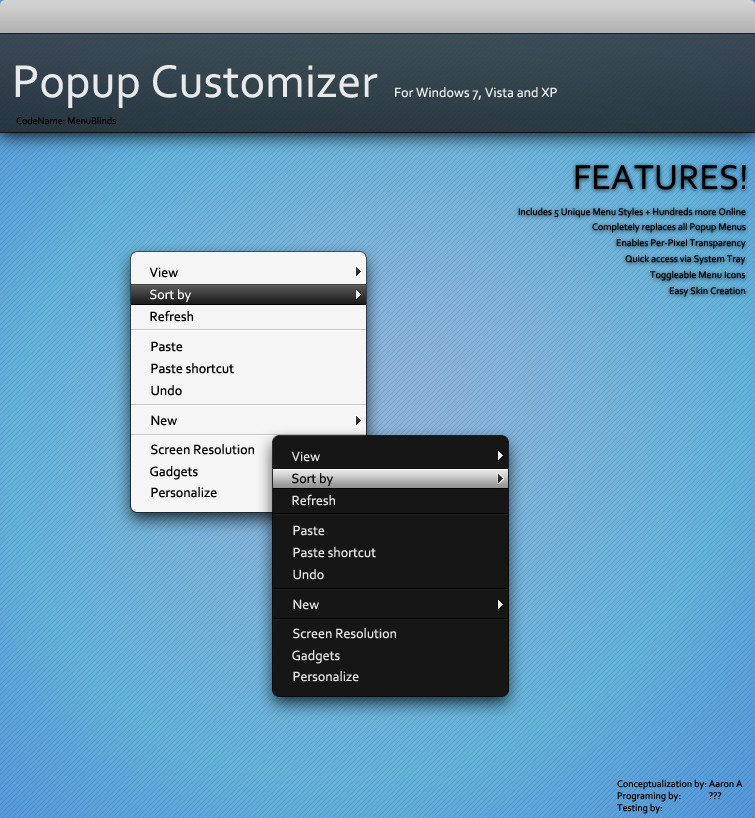Click 'Includes 5 Unique Menu Styles' line
Screen dimensions: 755x818
tap(631, 212)
